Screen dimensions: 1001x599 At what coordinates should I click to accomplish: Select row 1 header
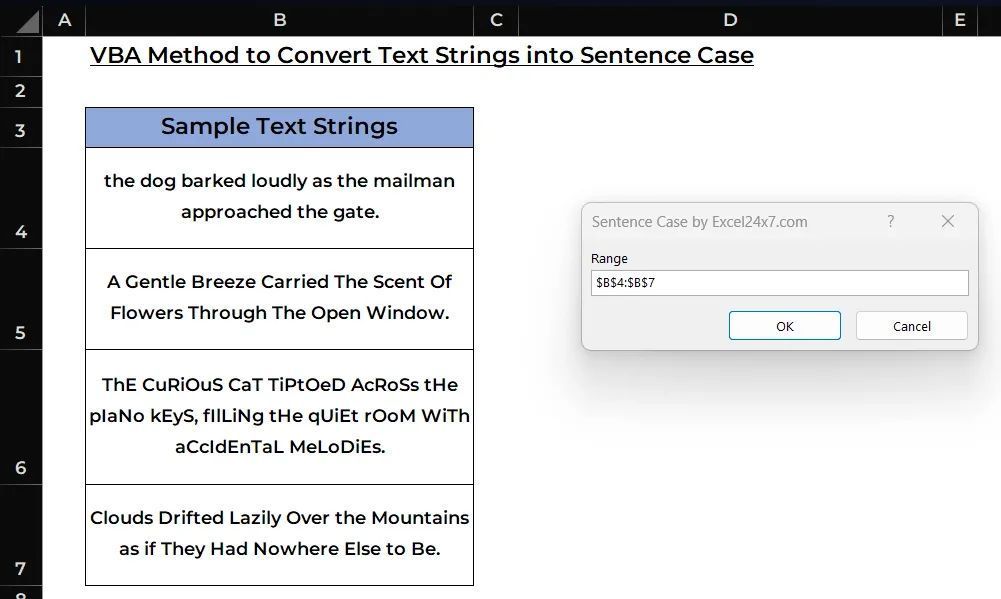(x=20, y=57)
